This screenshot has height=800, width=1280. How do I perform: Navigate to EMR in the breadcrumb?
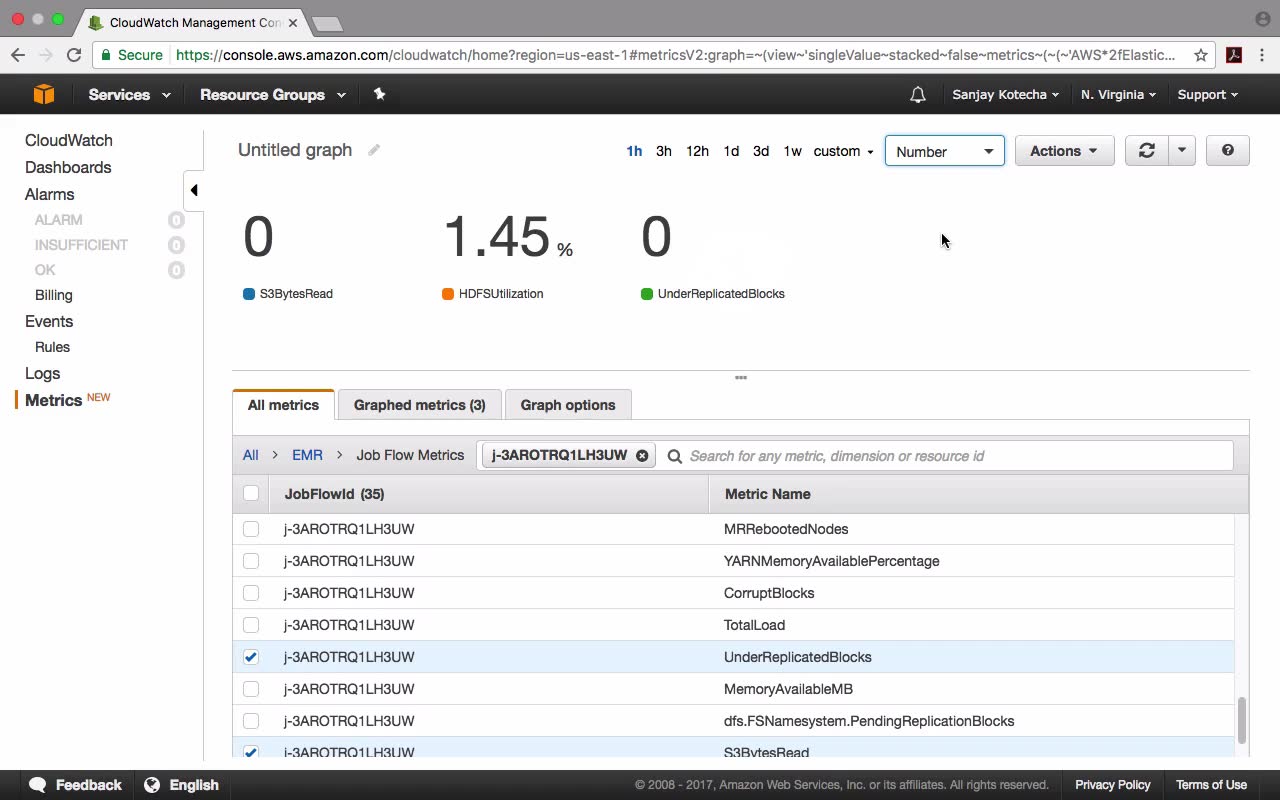tap(307, 455)
